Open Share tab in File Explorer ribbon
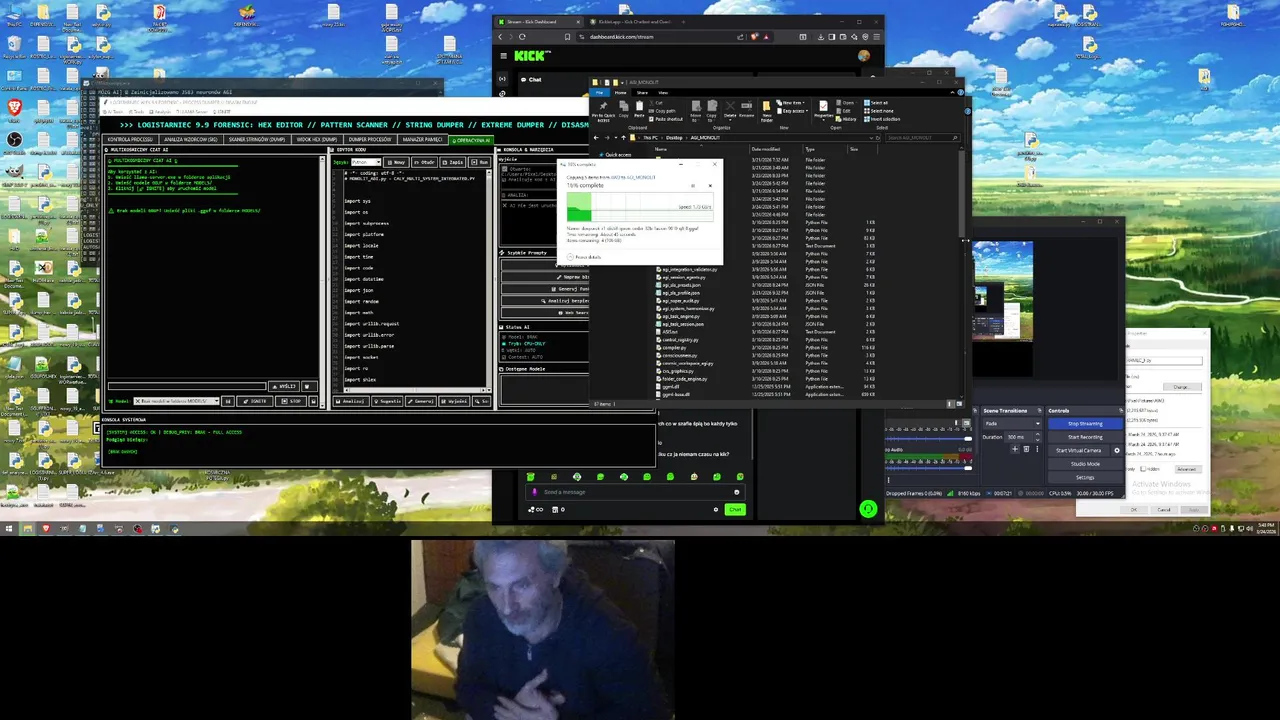Image resolution: width=1280 pixels, height=720 pixels. pos(642,93)
